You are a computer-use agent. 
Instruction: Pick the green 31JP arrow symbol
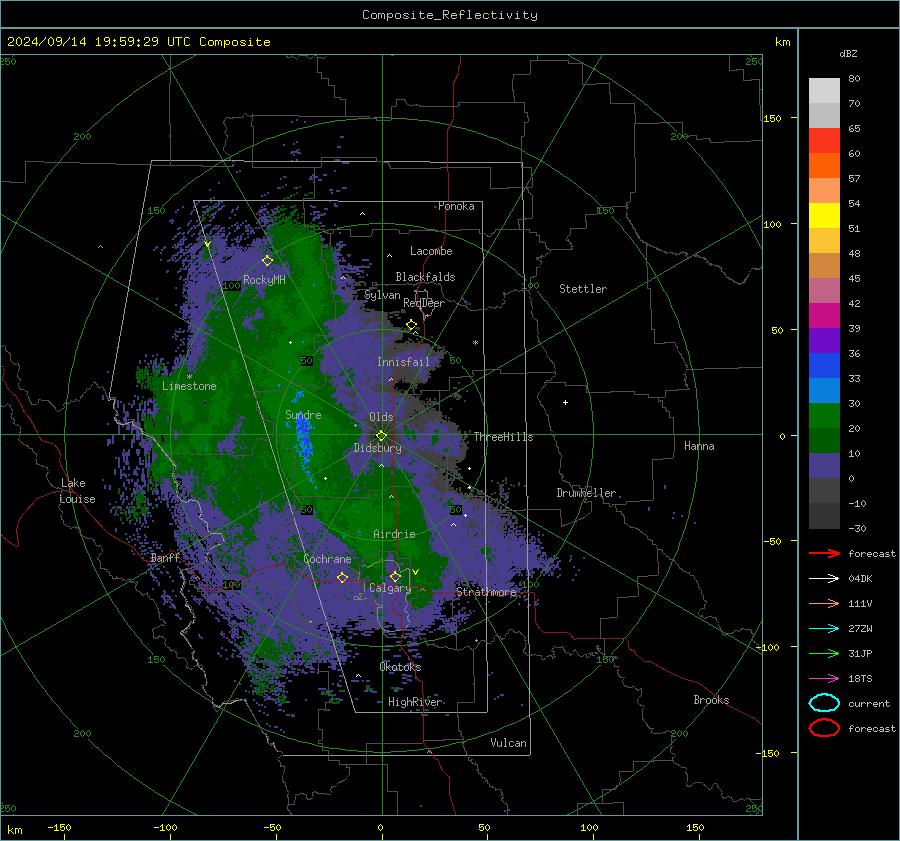click(x=824, y=653)
